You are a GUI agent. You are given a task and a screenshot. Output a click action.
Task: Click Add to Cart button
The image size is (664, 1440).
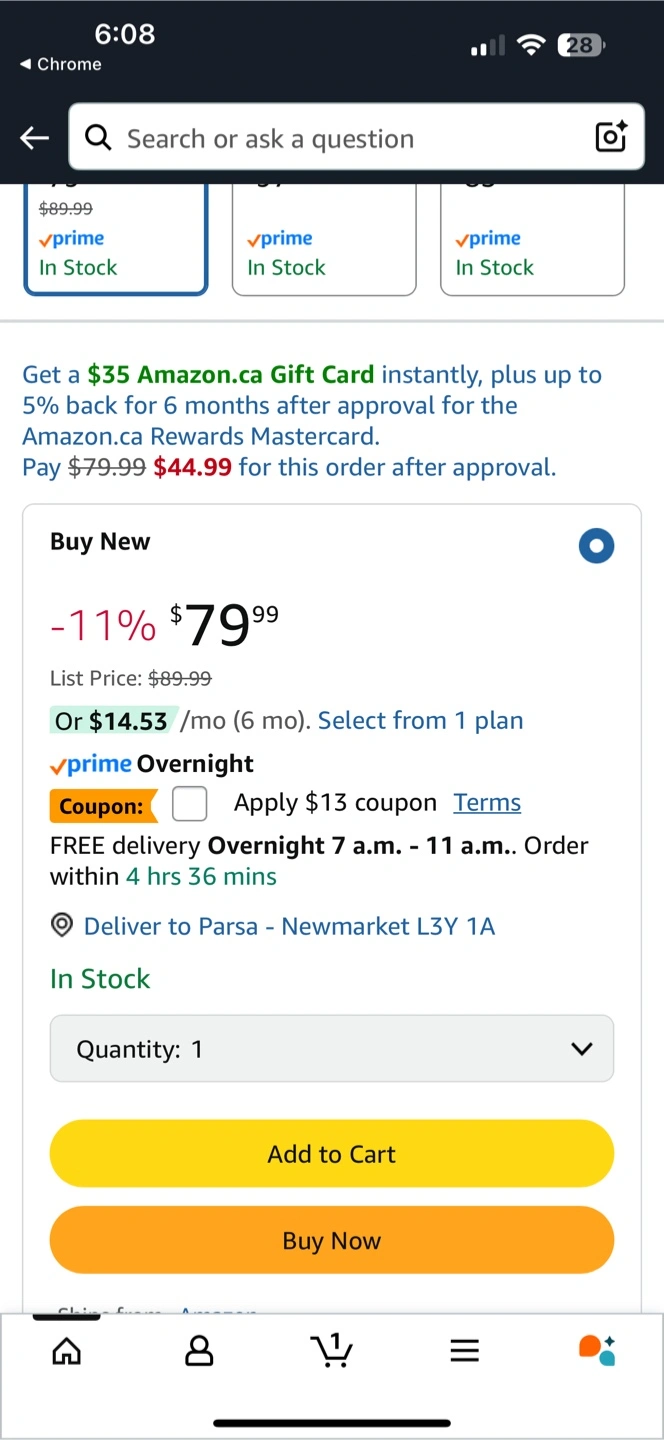click(x=332, y=1154)
